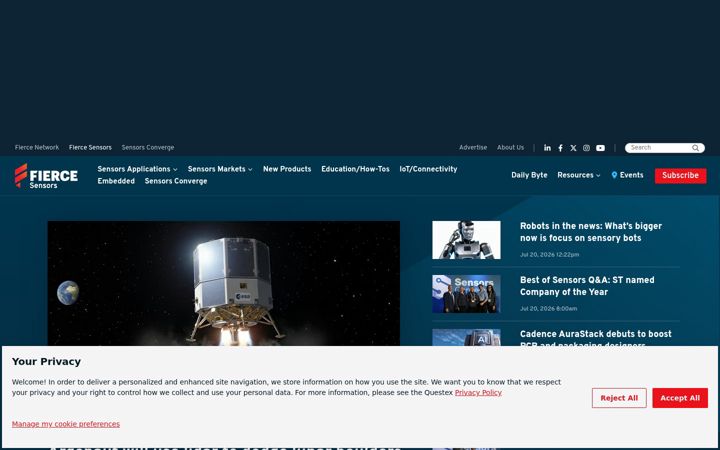Screen dimensions: 720x450
Task: Open the Advertise link
Action: point(473,147)
